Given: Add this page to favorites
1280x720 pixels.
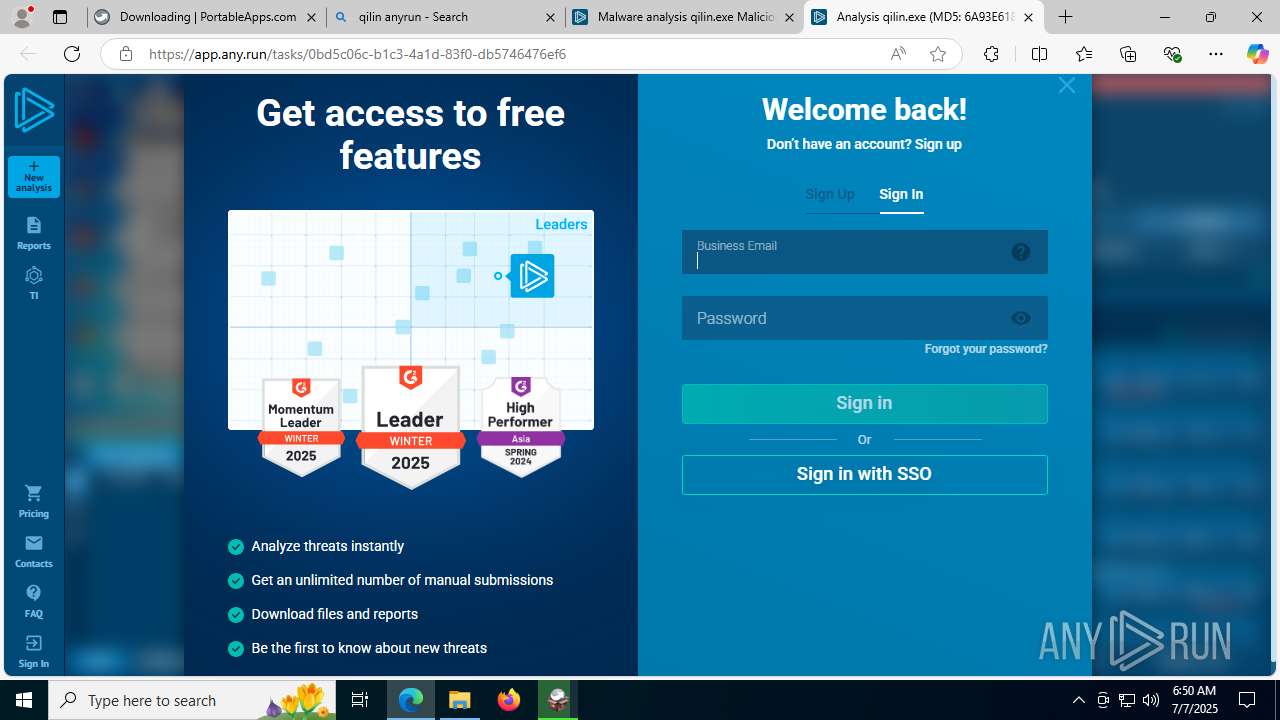Looking at the screenshot, I should click(938, 54).
